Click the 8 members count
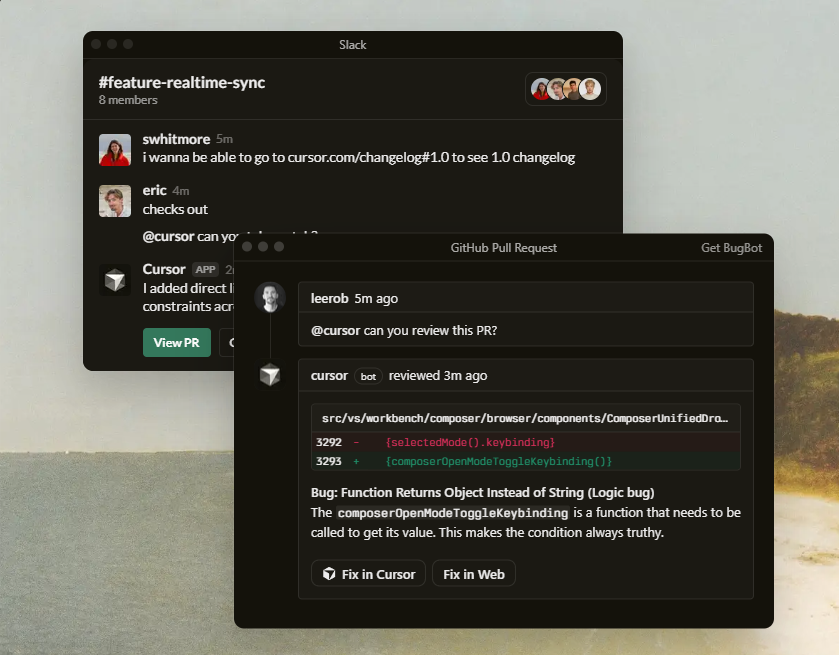 pyautogui.click(x=128, y=100)
